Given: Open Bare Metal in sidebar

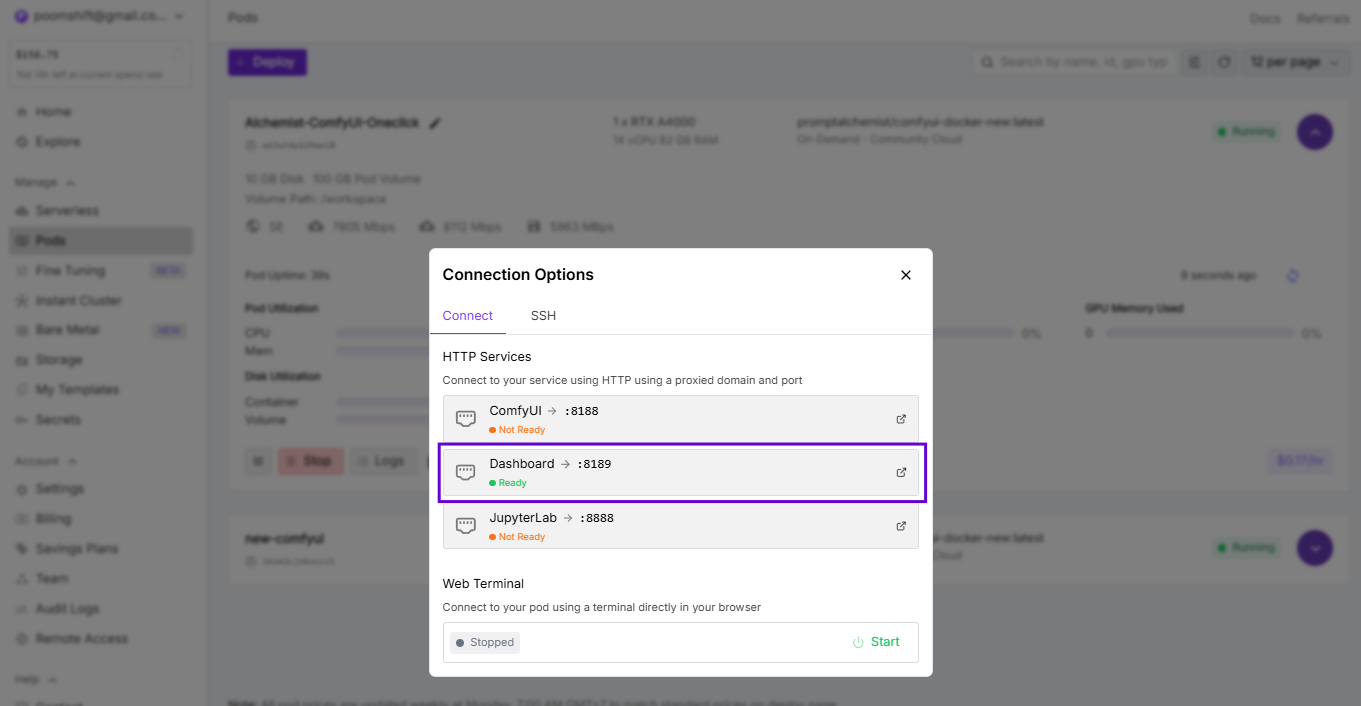Looking at the screenshot, I should 67,330.
